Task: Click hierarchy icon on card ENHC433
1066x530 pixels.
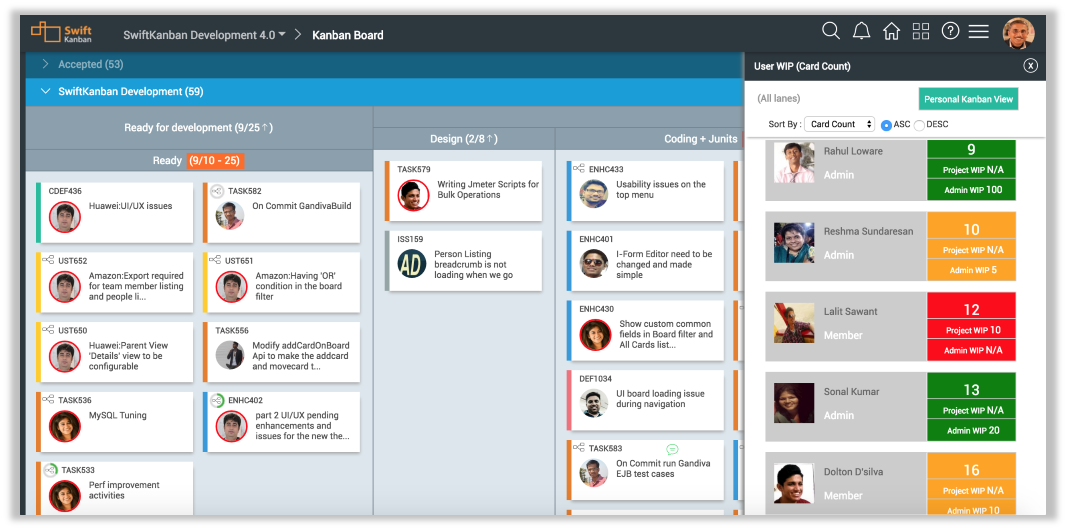Action: coord(579,169)
